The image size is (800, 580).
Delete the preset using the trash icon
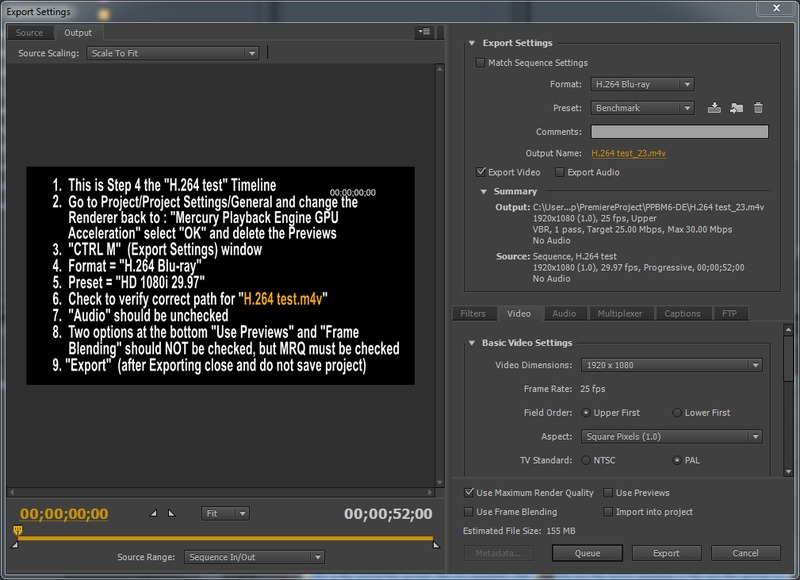[758, 108]
